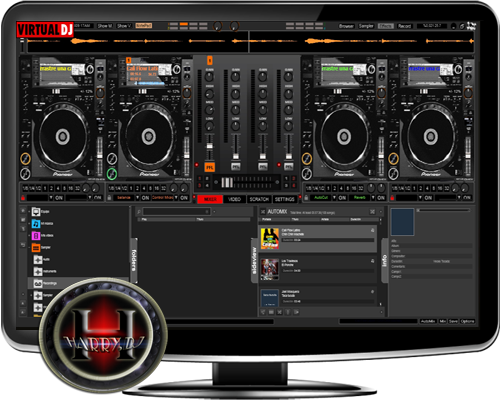
Task: Select the Los Traviesos cover thumbnail
Action: [269, 269]
